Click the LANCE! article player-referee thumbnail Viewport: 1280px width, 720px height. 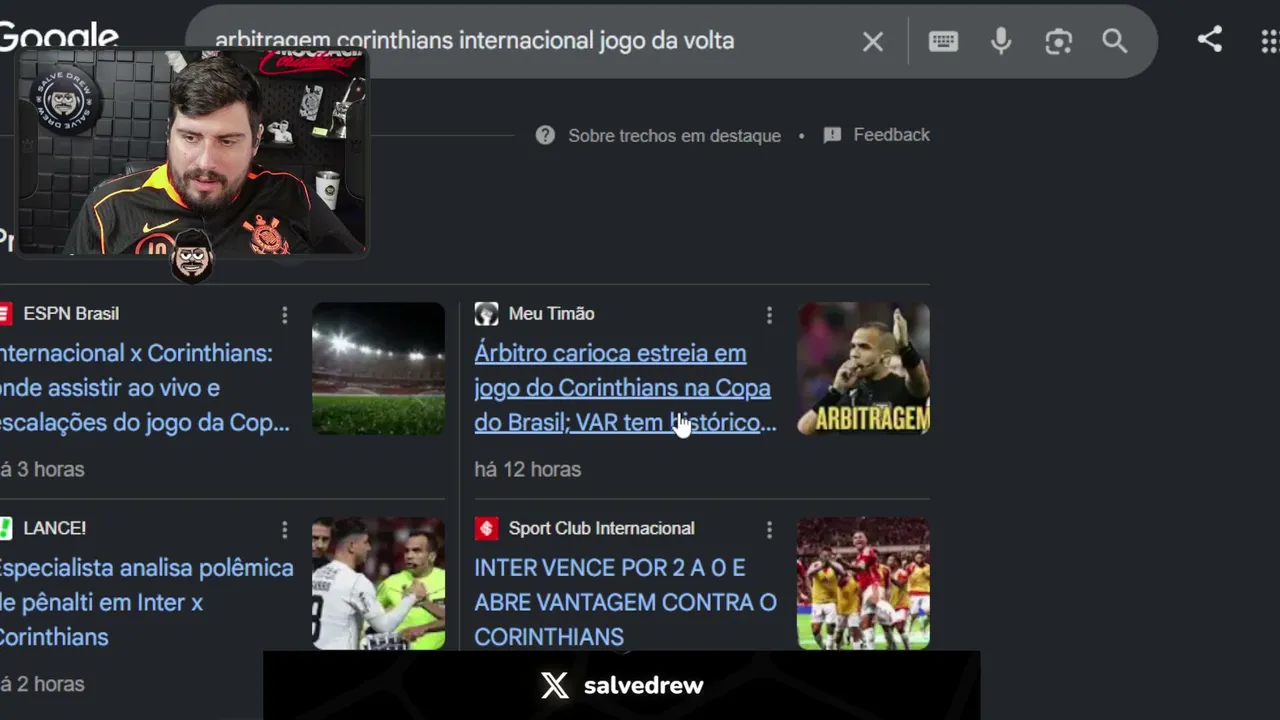[378, 583]
